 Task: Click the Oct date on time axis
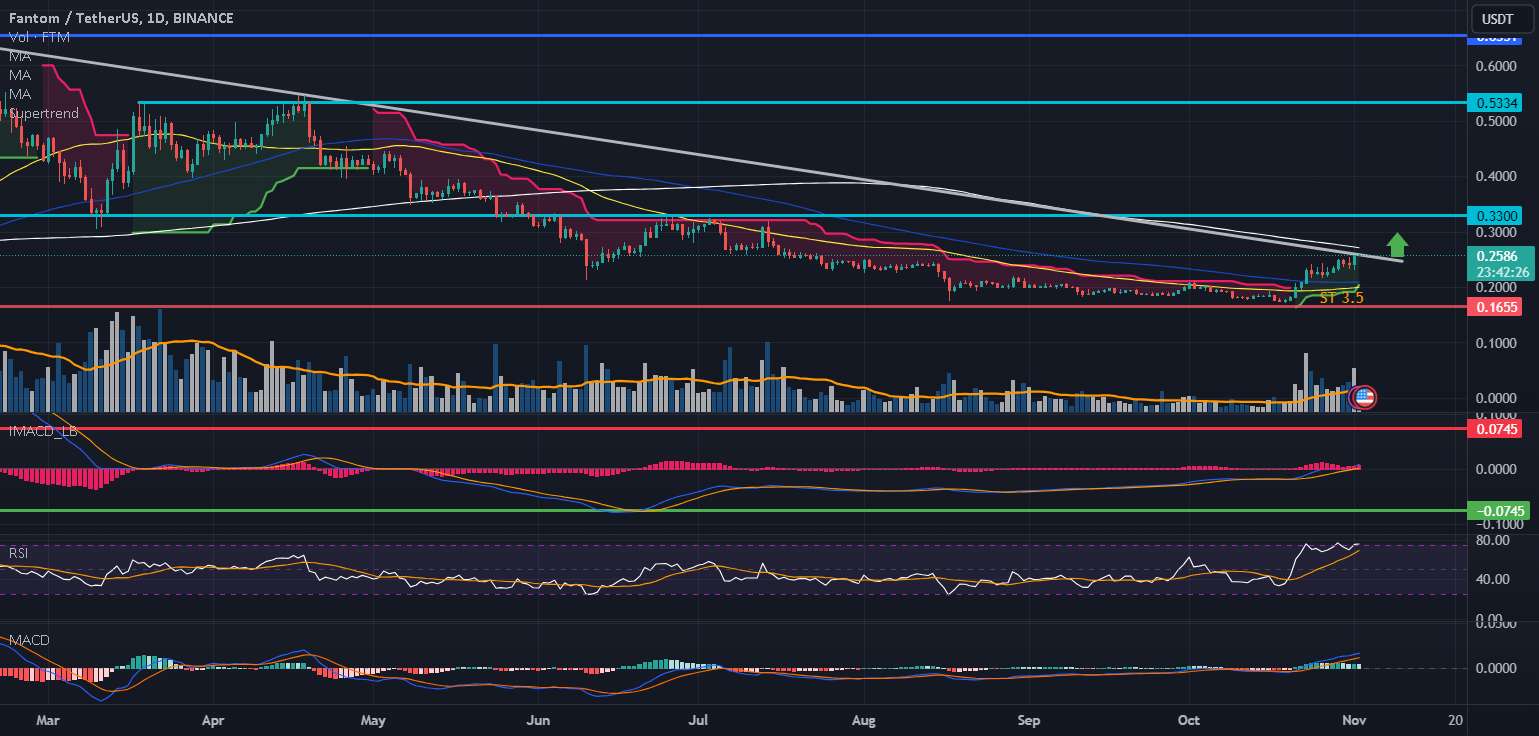tap(1189, 719)
